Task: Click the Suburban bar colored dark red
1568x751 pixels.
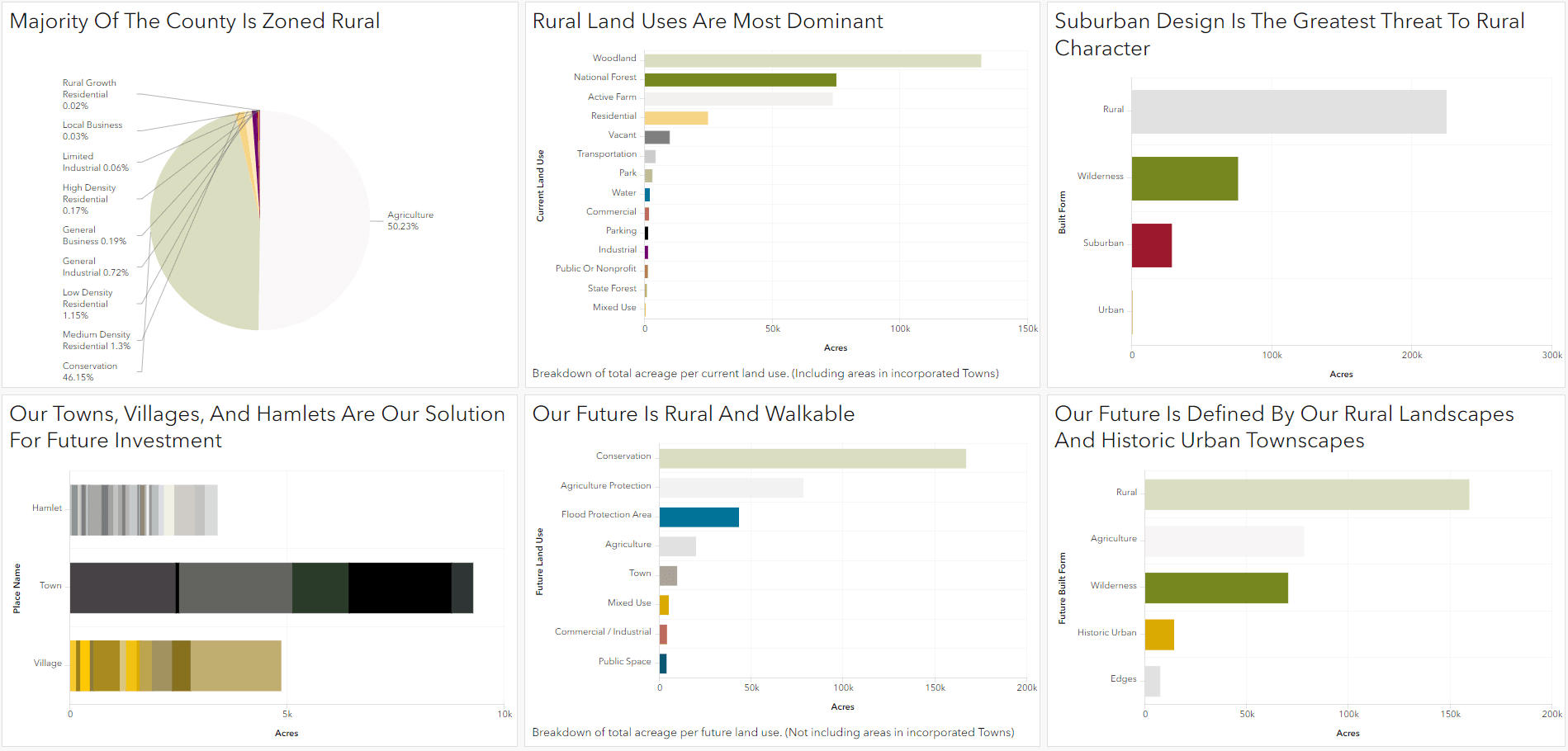Action: pyautogui.click(x=1151, y=244)
